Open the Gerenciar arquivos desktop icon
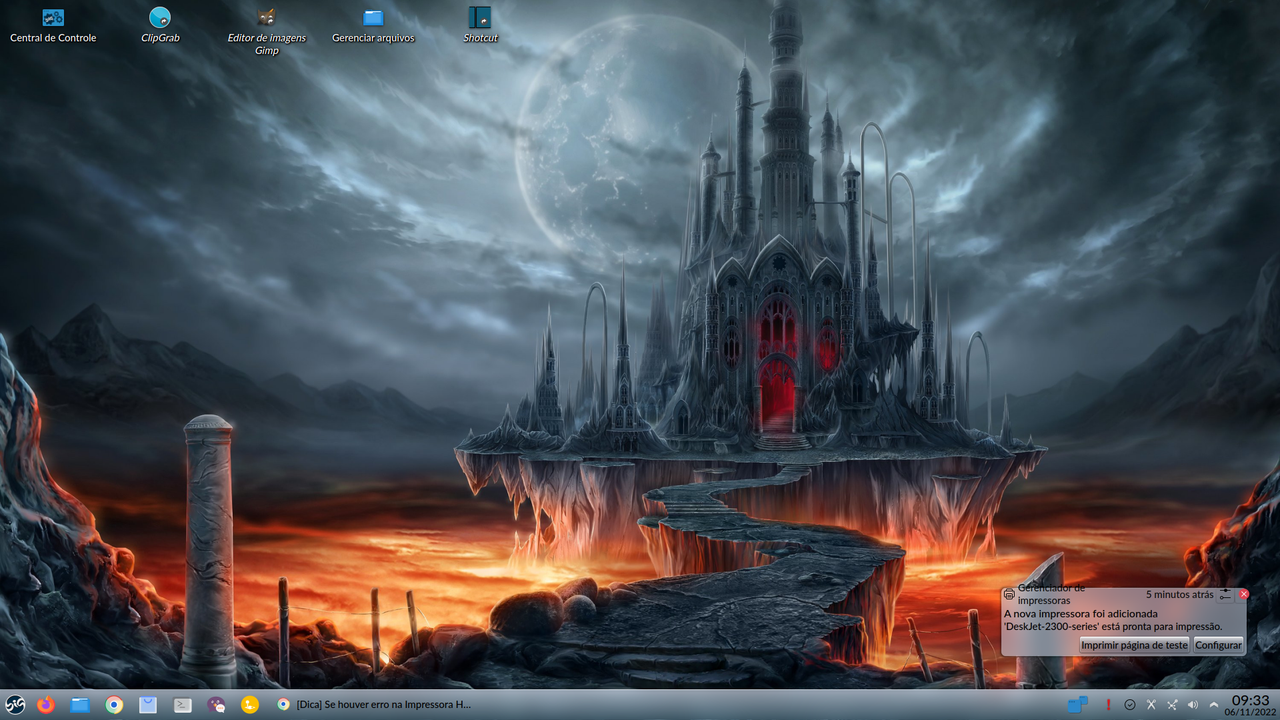This screenshot has height=720, width=1280. (373, 17)
